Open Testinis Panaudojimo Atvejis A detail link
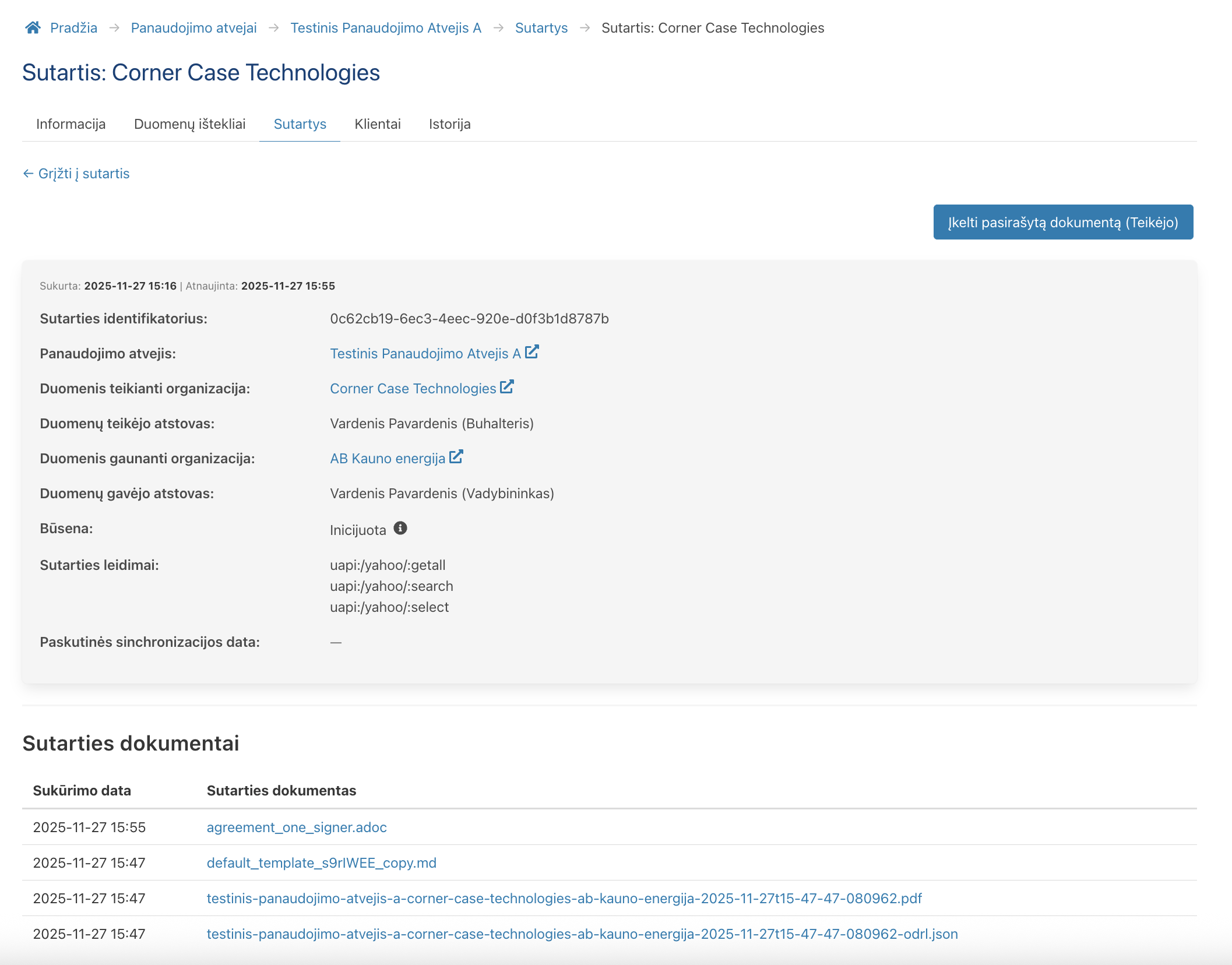Image resolution: width=1232 pixels, height=965 pixels. pos(425,354)
